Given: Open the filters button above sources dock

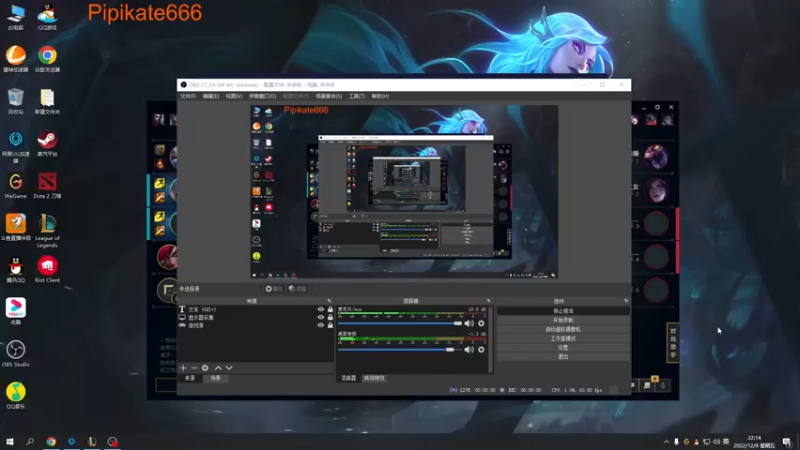Looking at the screenshot, I should pos(297,289).
